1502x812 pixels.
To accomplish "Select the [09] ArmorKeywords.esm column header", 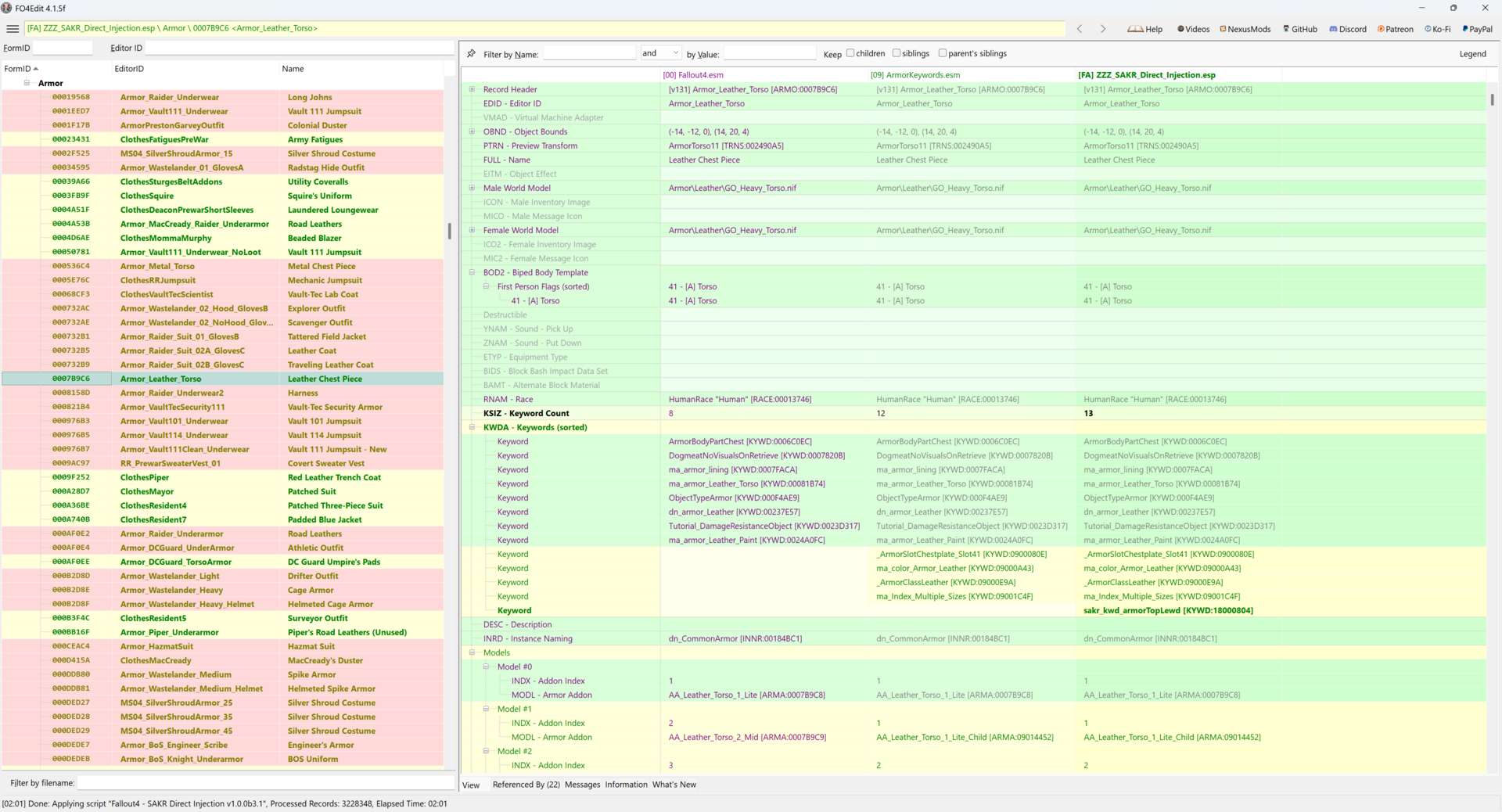I will 972,75.
